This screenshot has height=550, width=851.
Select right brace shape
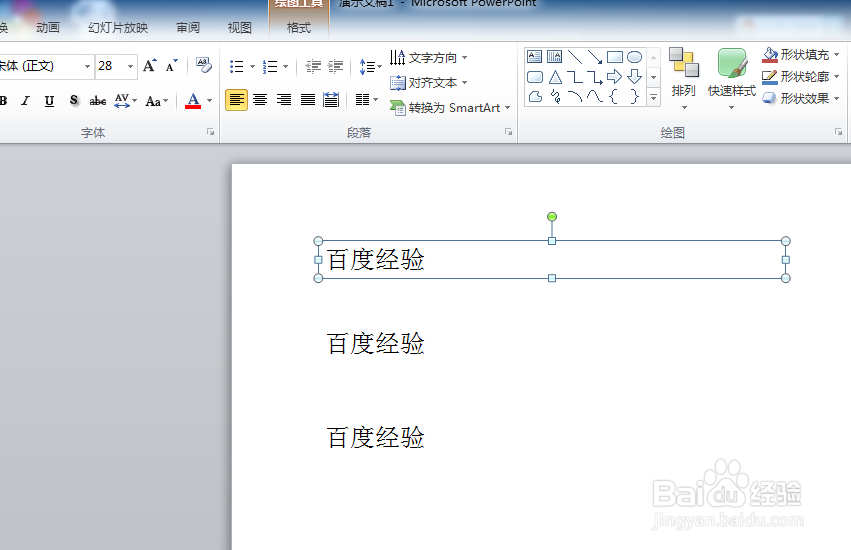point(634,97)
